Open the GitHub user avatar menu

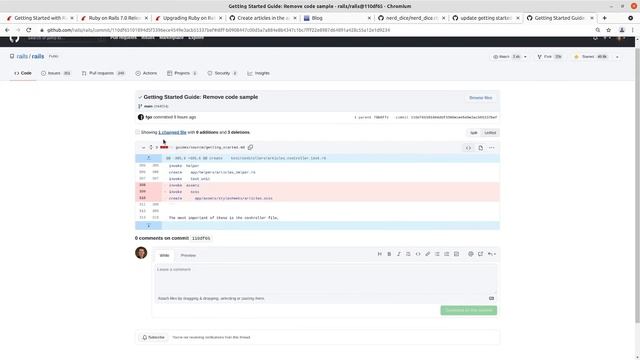[x=620, y=38]
